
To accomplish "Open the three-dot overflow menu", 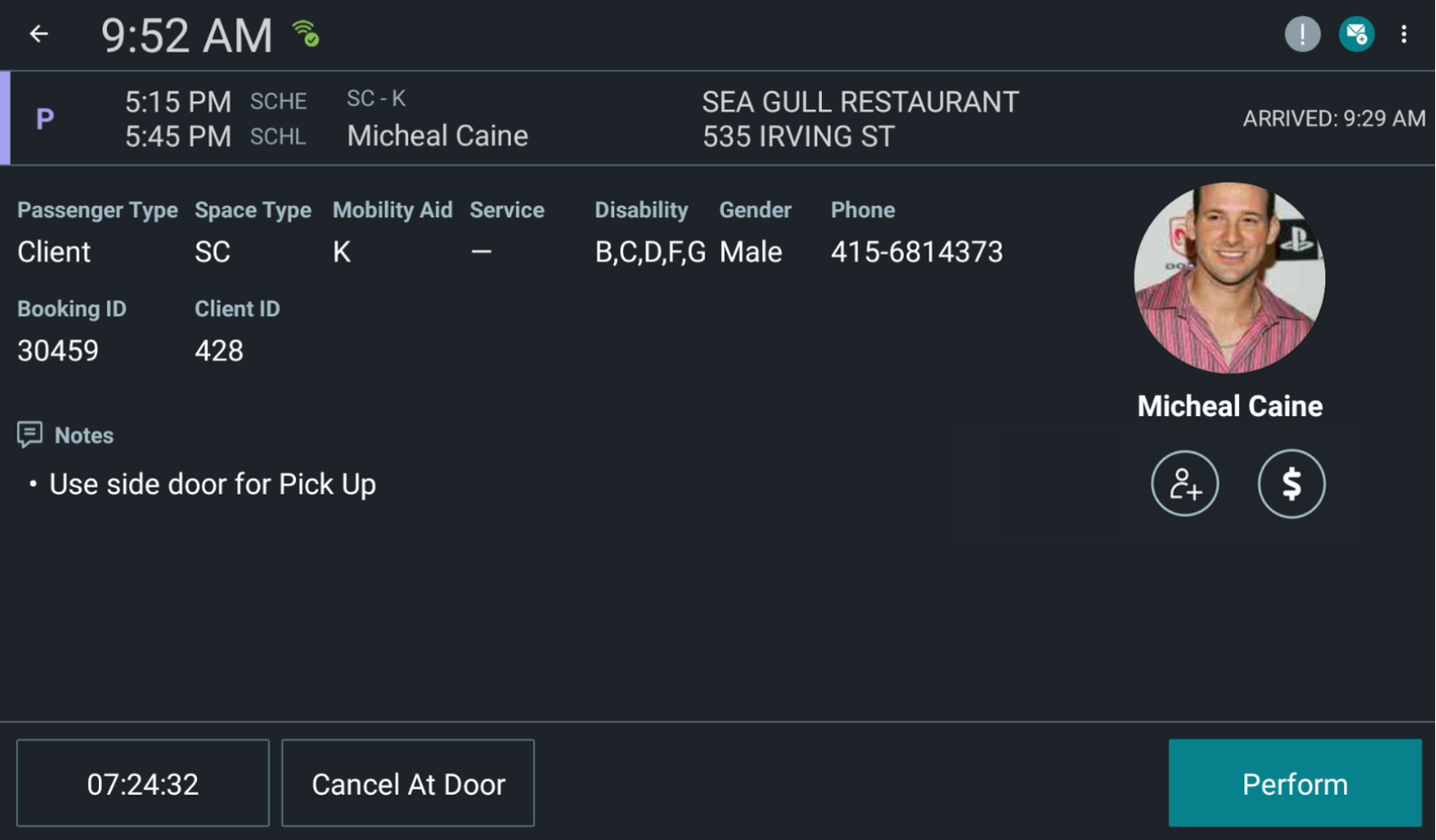I will click(x=1404, y=34).
